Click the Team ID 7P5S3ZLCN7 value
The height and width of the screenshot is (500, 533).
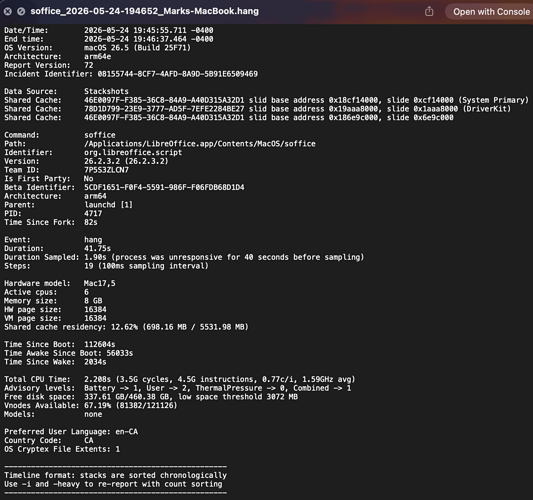(106, 170)
